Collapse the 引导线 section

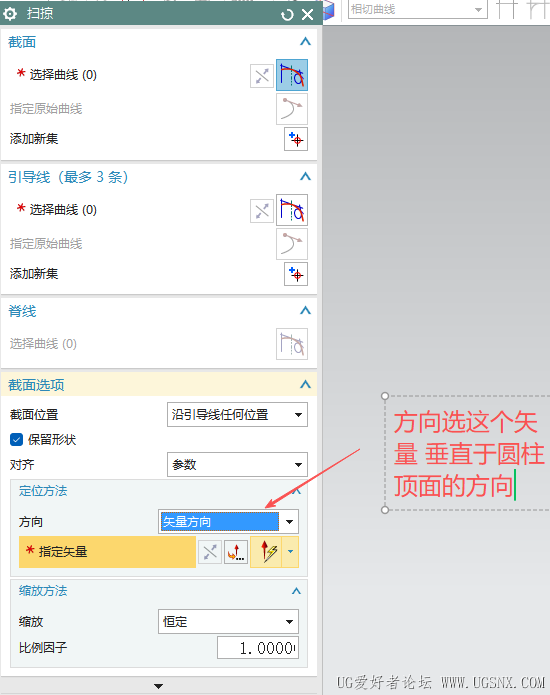[x=305, y=176]
